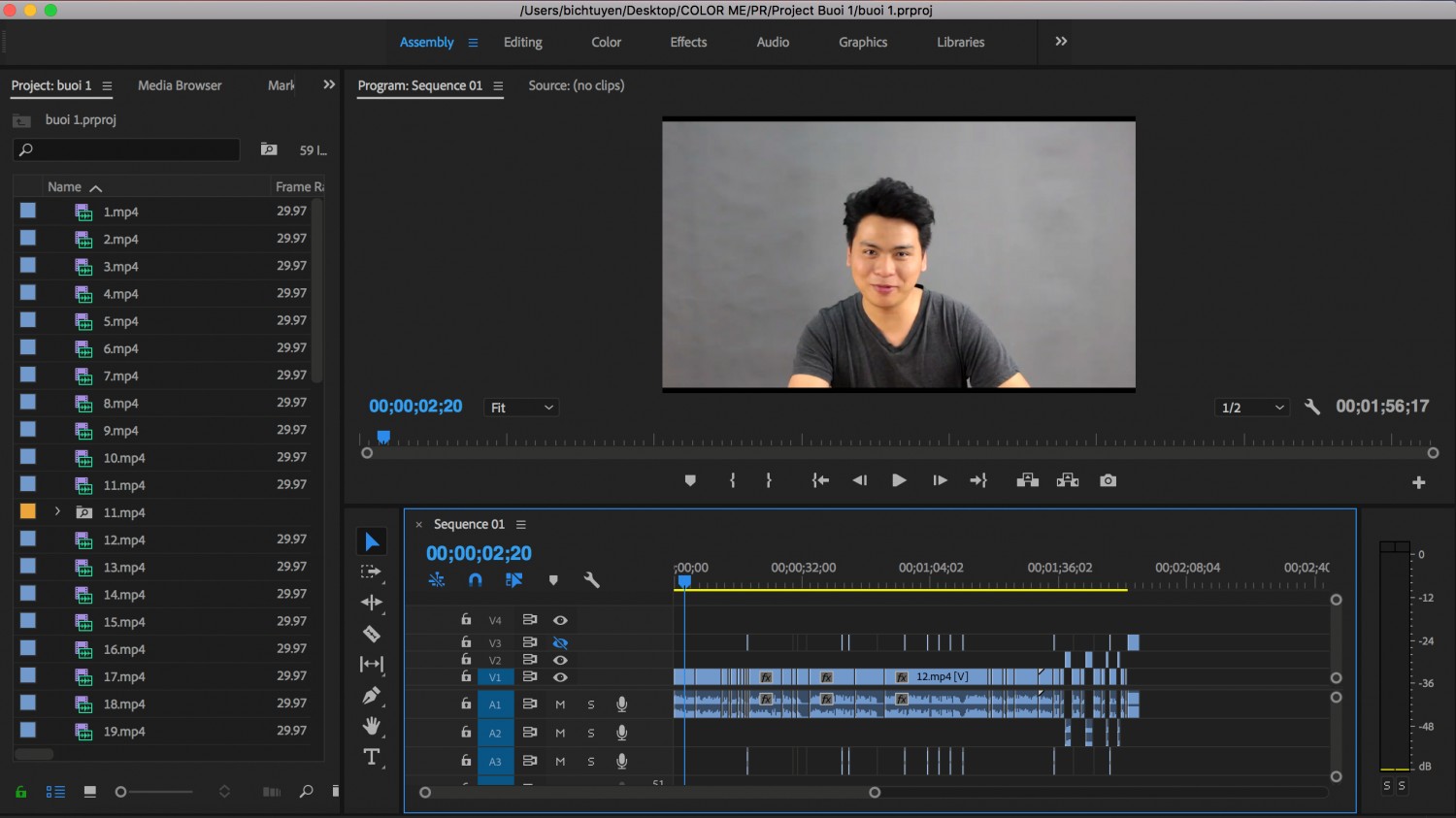
Task: Toggle V1 track visibility eye
Action: point(560,677)
